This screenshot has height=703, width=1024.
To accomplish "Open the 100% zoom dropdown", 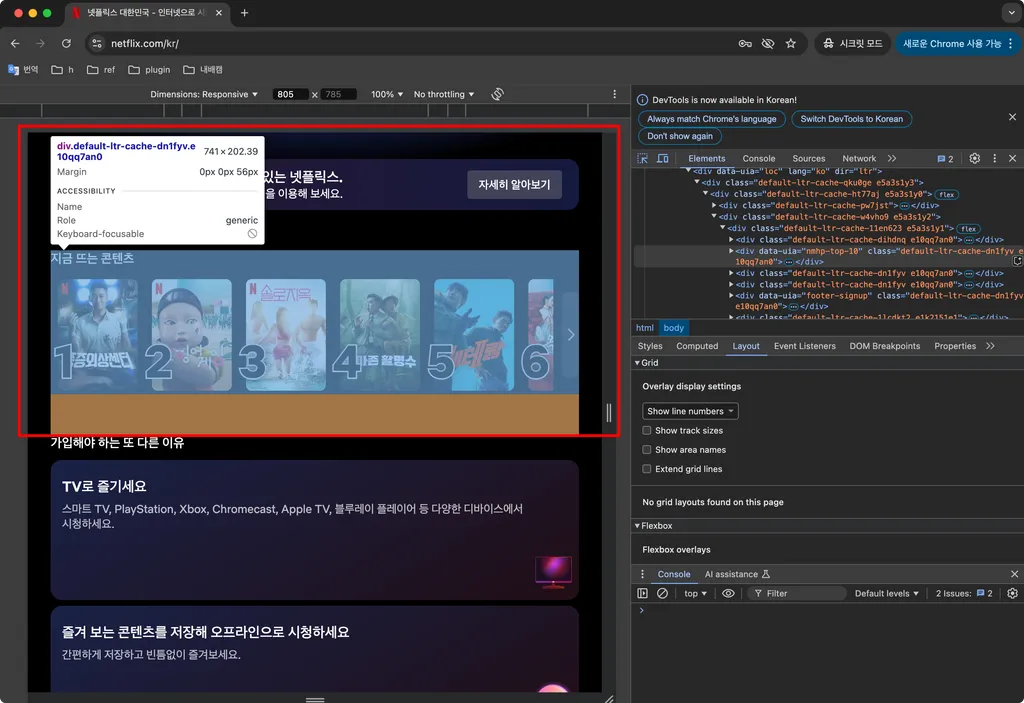I will click(387, 94).
